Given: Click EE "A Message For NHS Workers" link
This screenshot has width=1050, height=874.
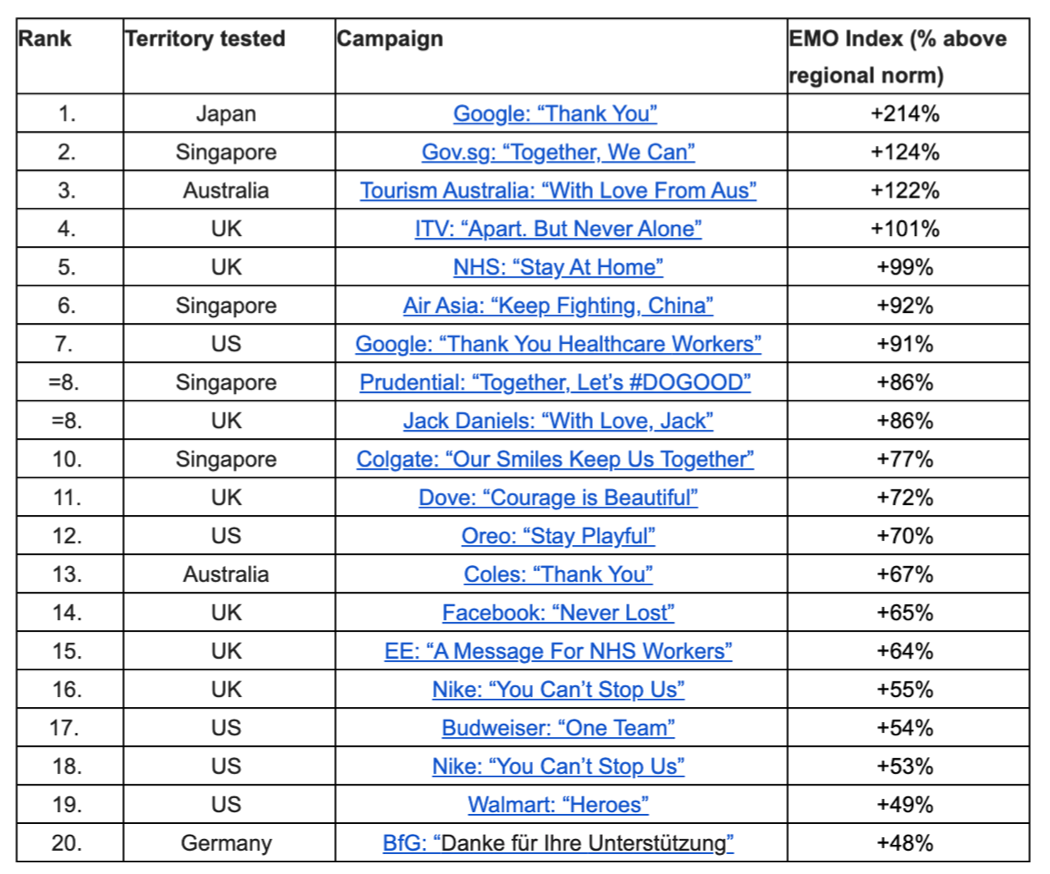Looking at the screenshot, I should pyautogui.click(x=558, y=651).
